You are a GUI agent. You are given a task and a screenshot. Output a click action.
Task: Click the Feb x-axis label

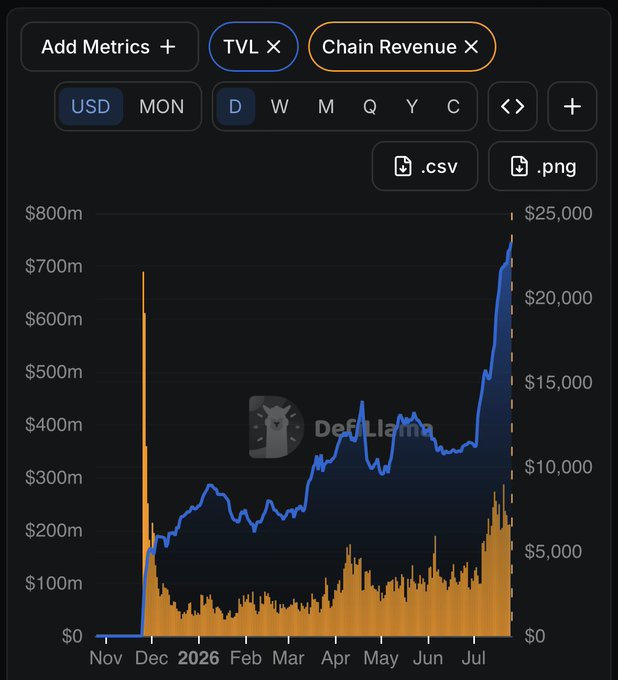pos(245,658)
